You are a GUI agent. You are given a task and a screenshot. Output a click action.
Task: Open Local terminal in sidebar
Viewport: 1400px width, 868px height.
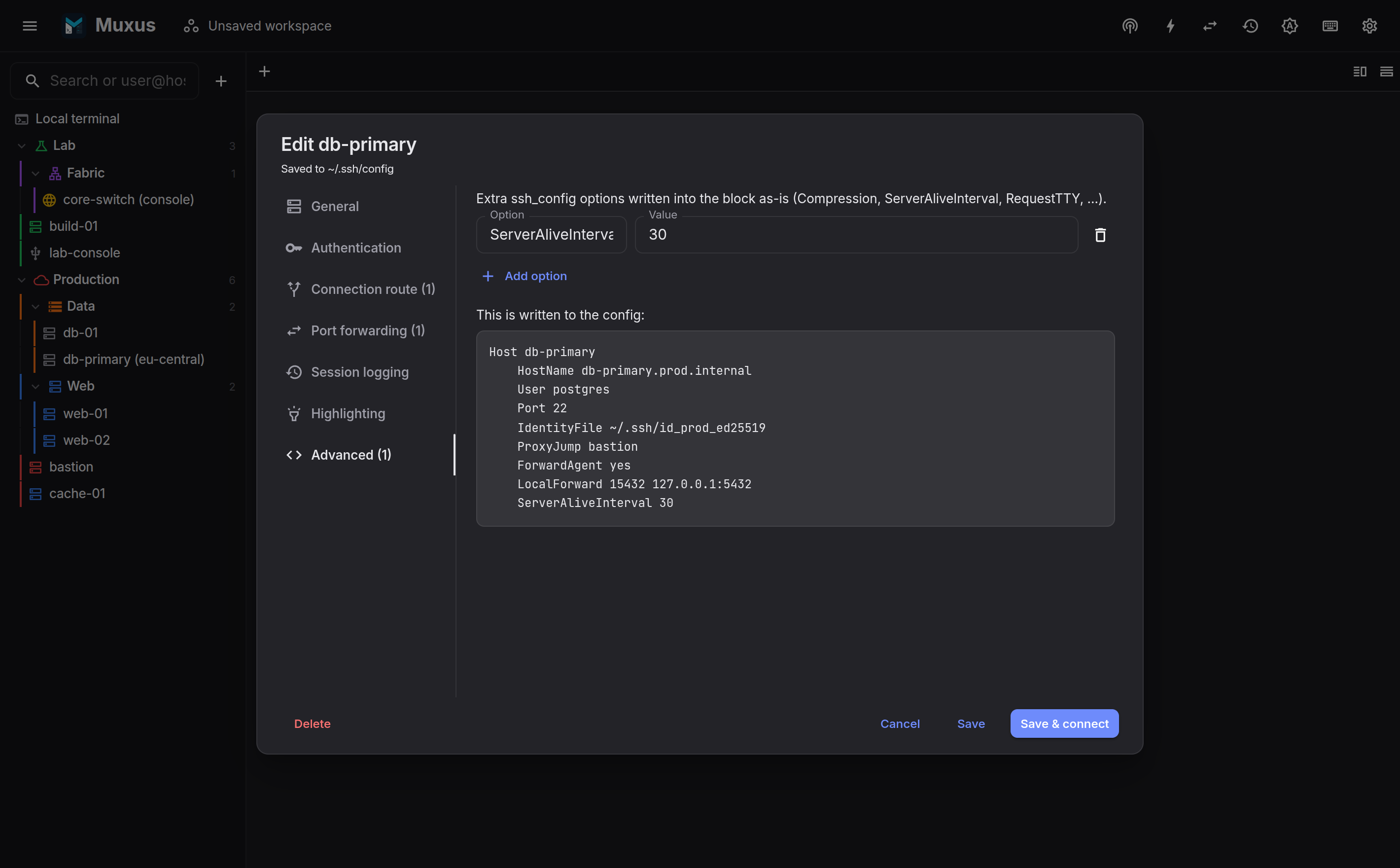pos(123,119)
